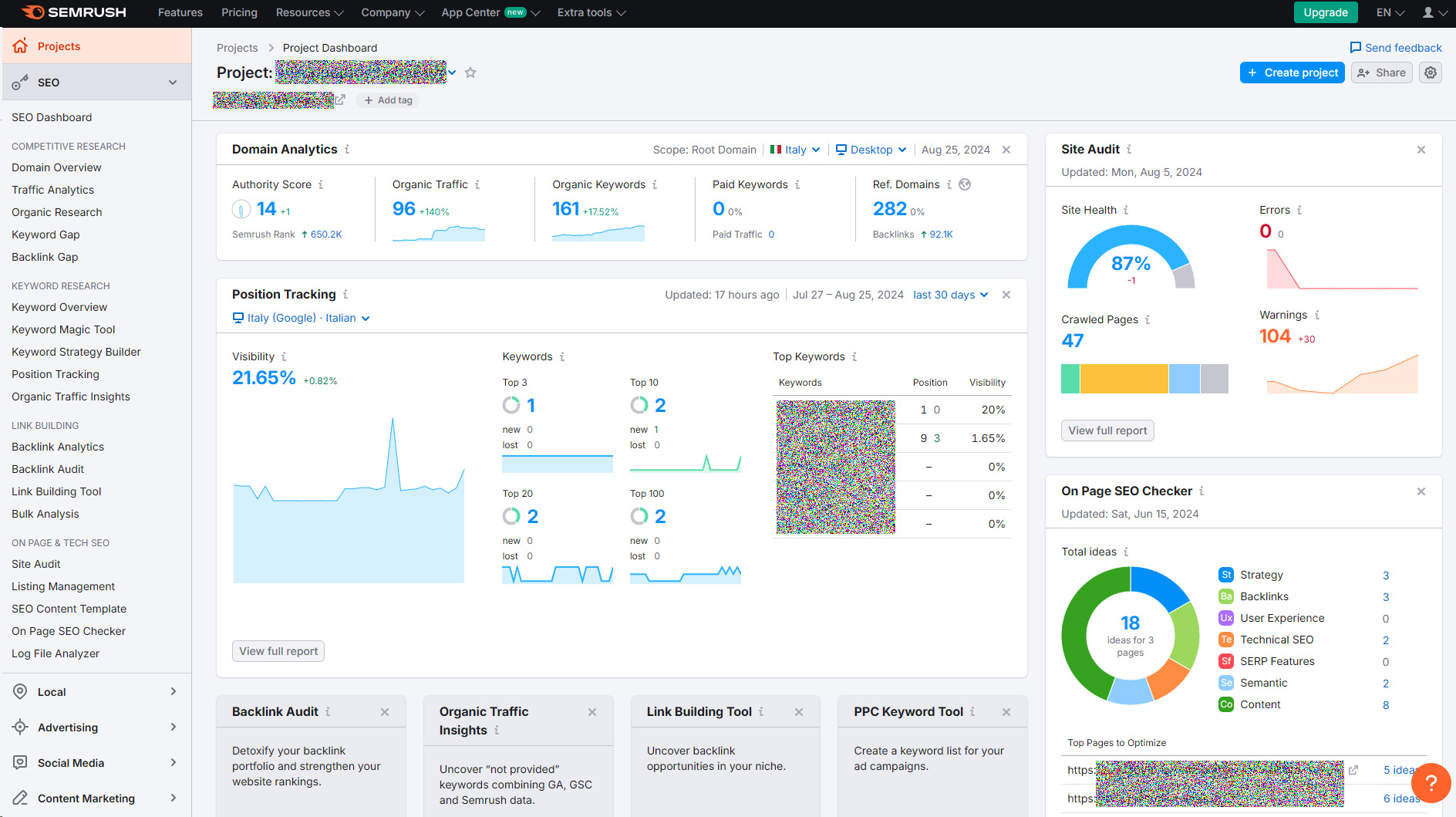The image size is (1456, 817).
Task: Open the user account icon menu
Action: tap(1433, 12)
